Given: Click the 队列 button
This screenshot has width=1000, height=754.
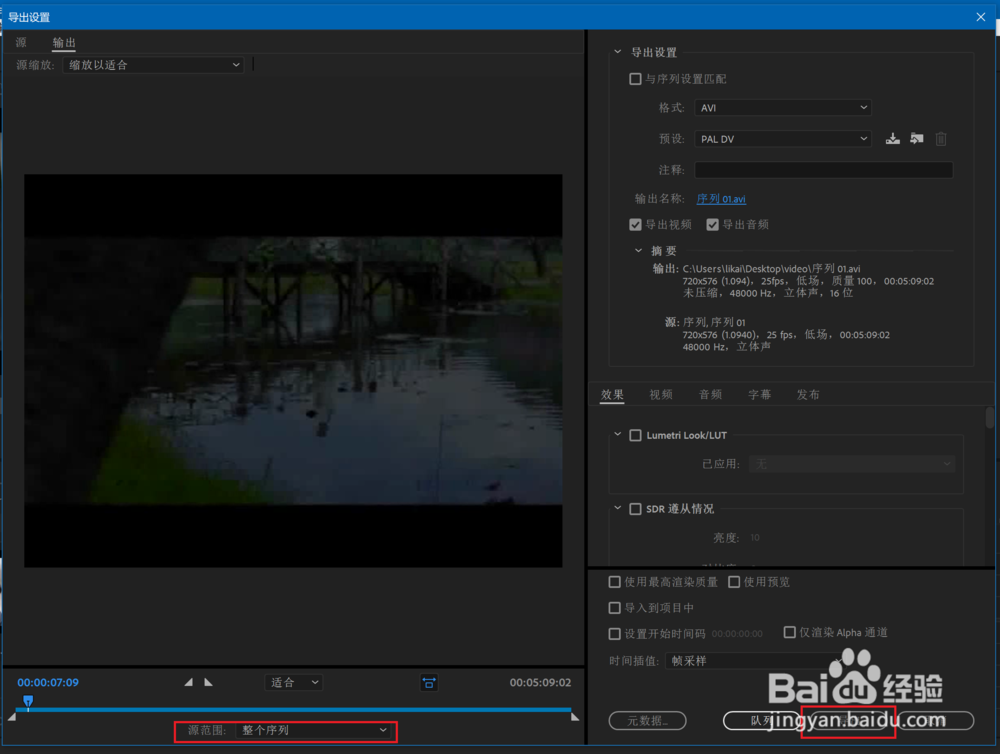Looking at the screenshot, I should (761, 721).
